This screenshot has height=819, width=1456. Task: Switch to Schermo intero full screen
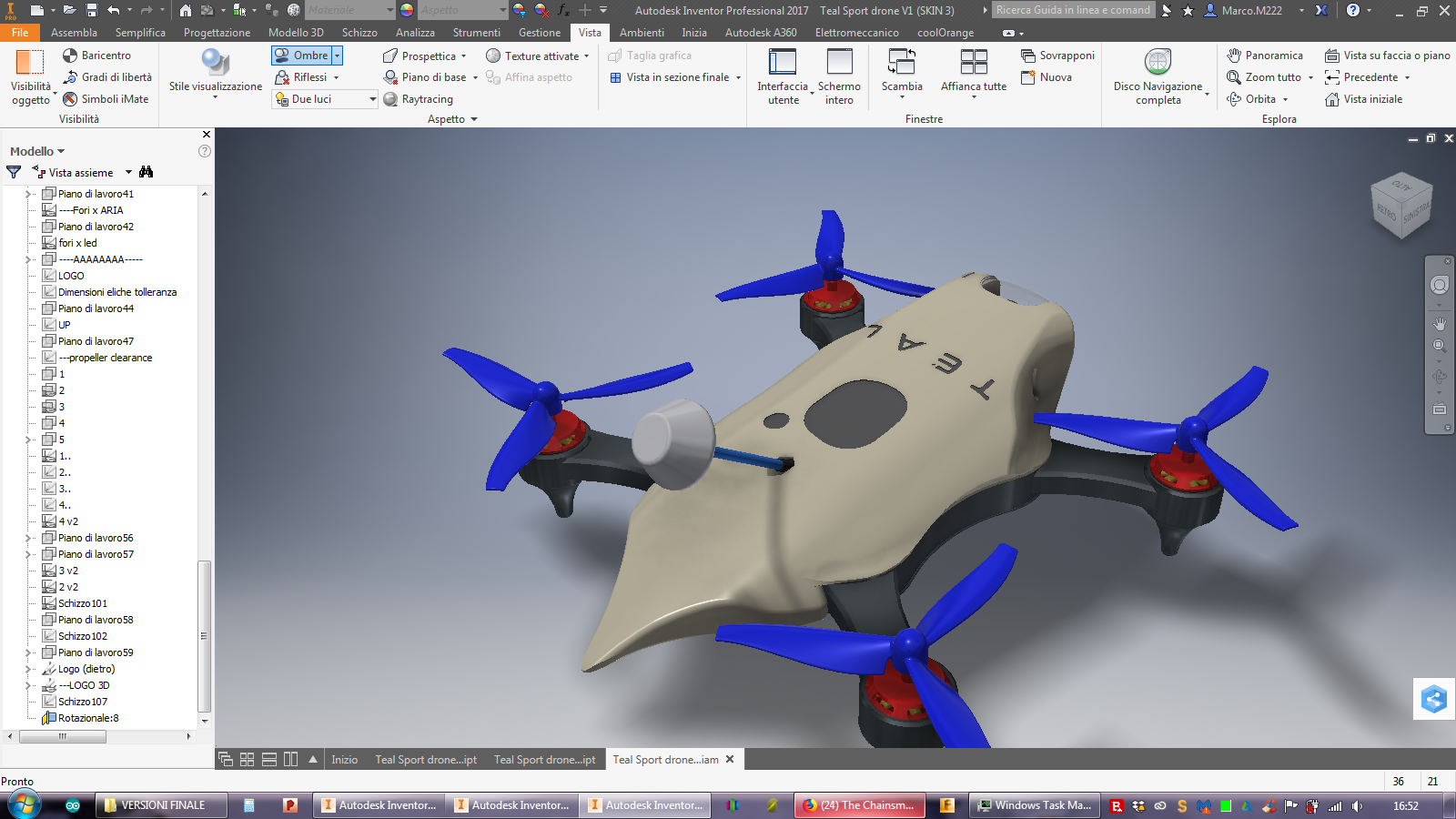(839, 76)
